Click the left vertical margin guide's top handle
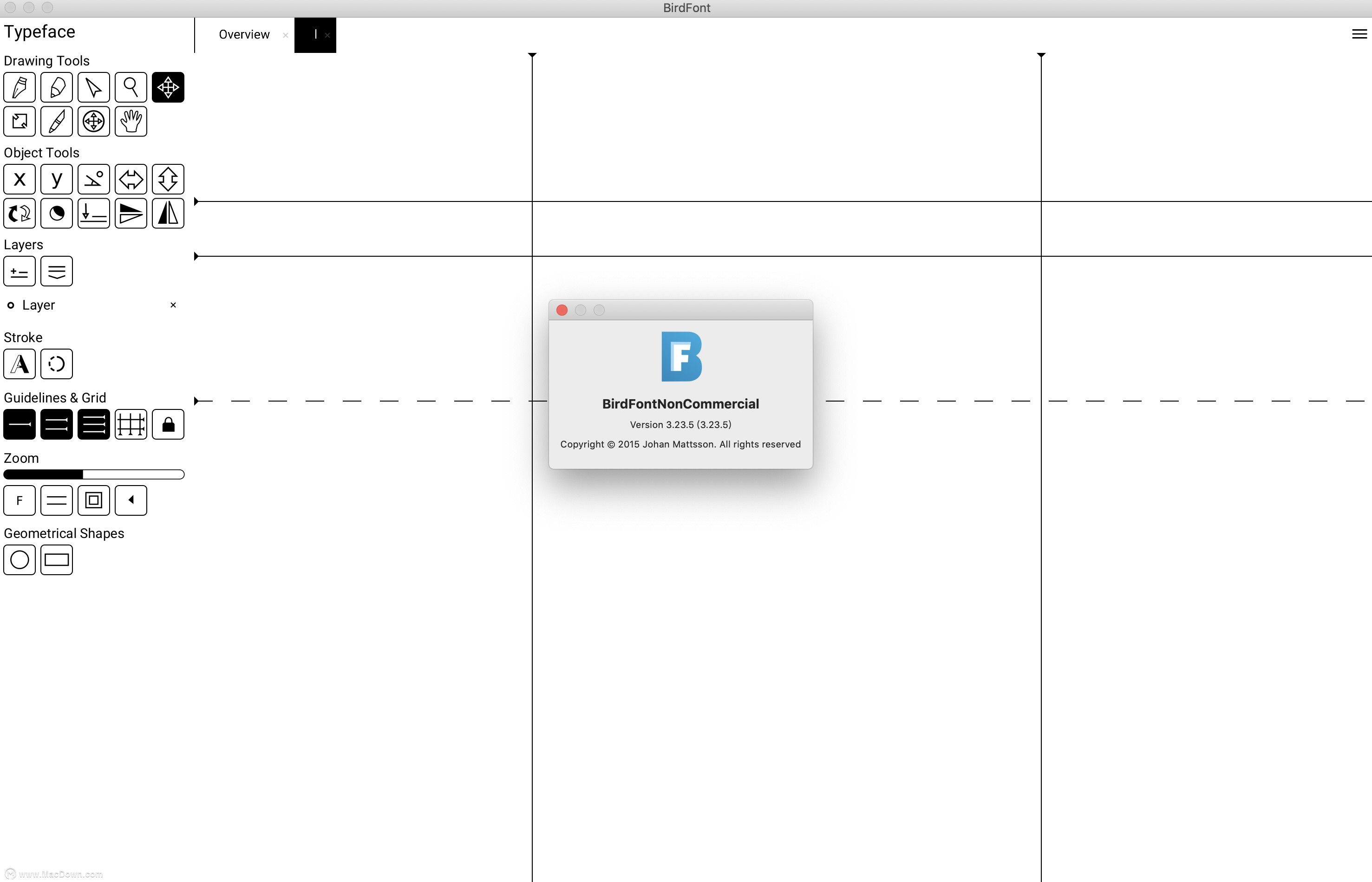Screen dimensions: 1372x882 click(532, 55)
